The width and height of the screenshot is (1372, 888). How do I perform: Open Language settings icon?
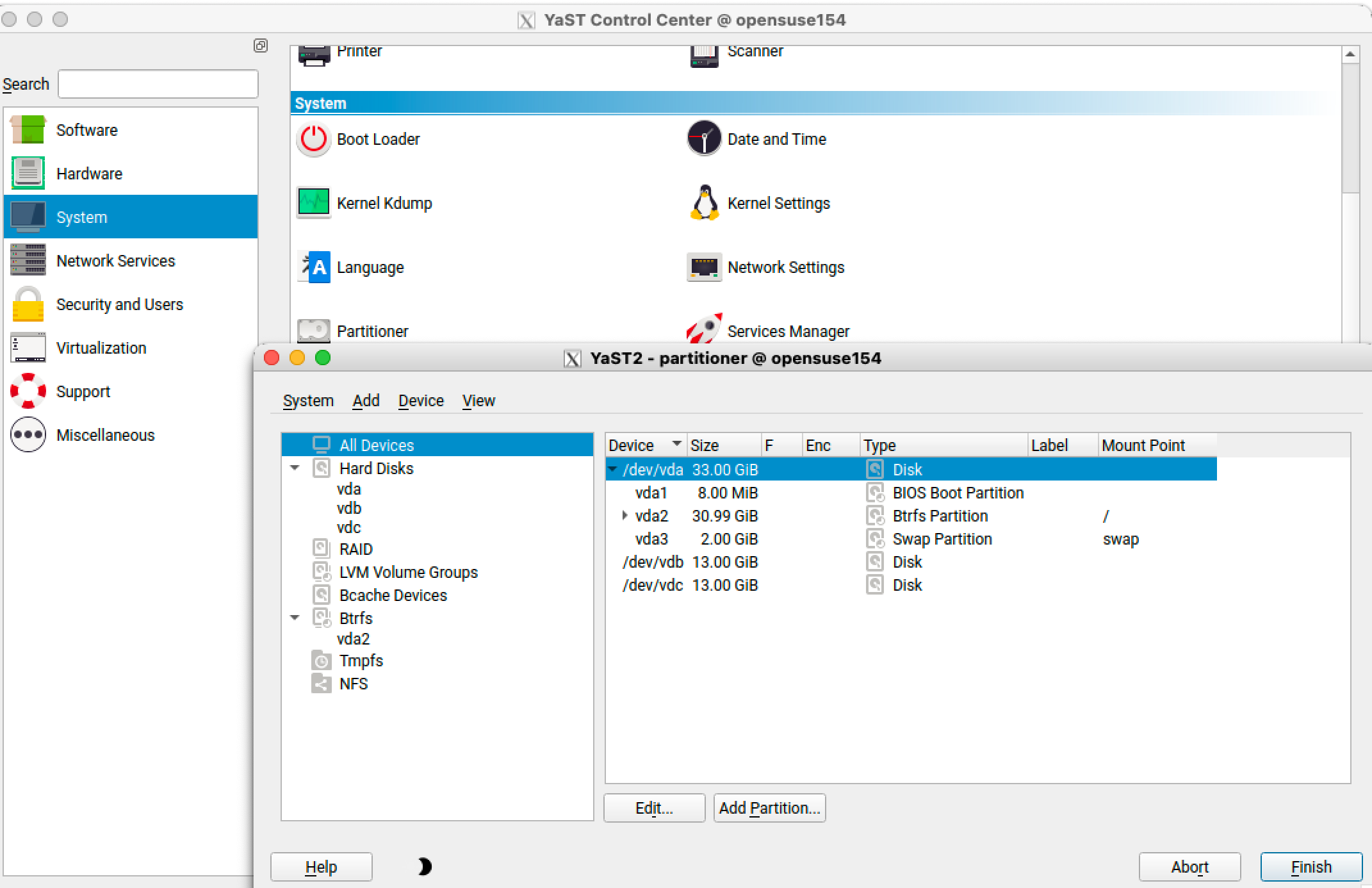[314, 267]
